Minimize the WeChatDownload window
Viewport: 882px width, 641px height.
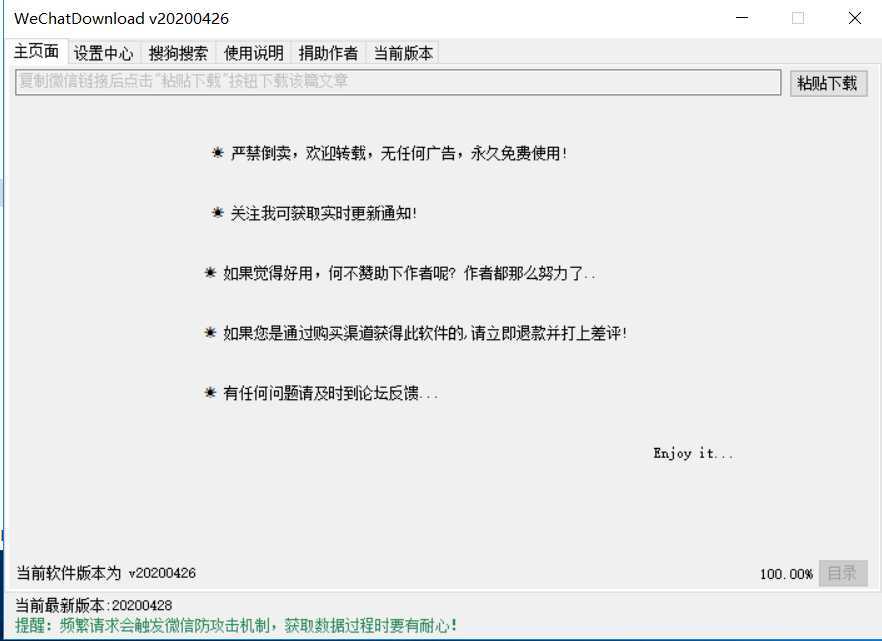click(742, 18)
